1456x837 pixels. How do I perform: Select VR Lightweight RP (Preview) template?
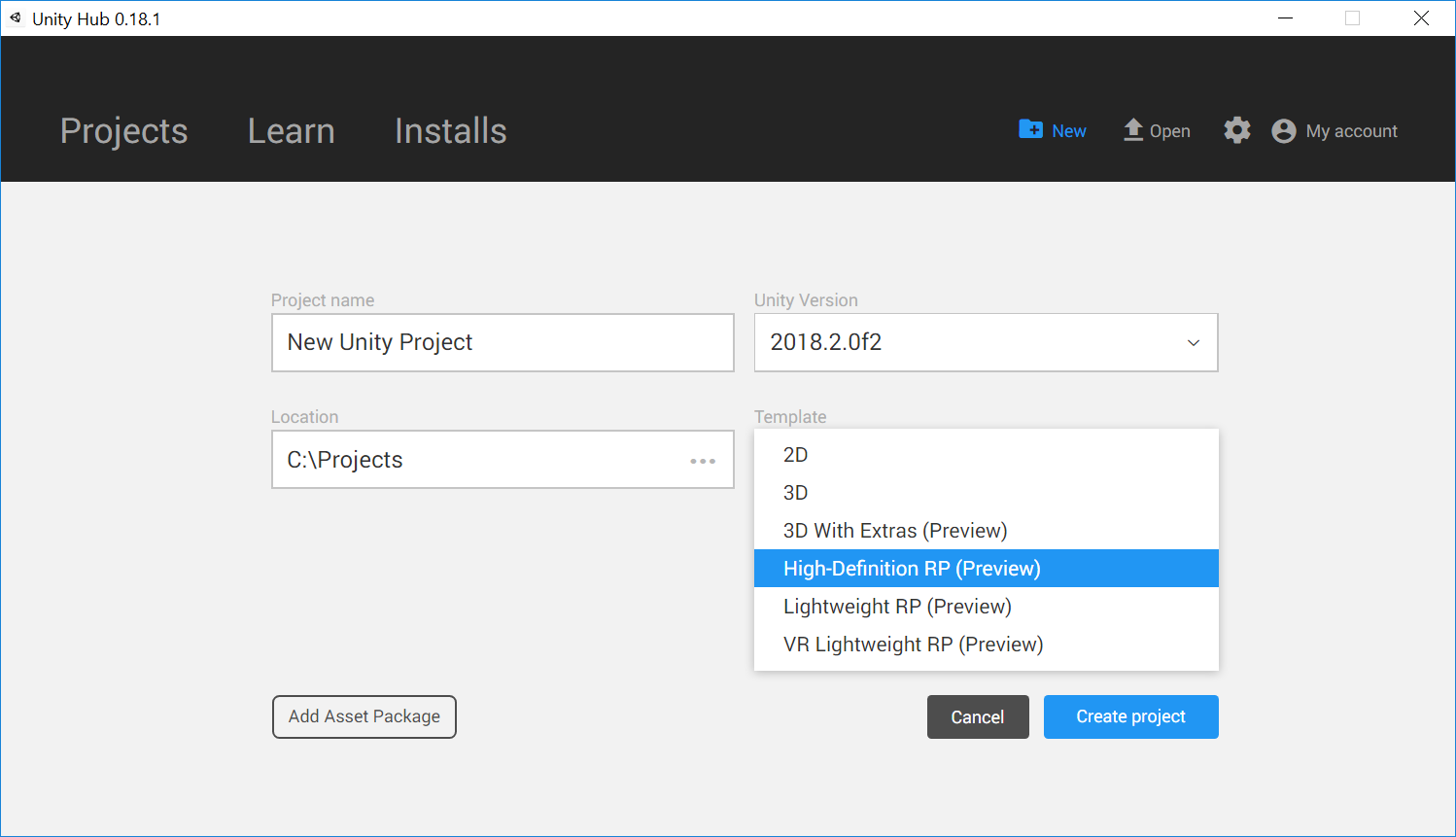tap(913, 645)
